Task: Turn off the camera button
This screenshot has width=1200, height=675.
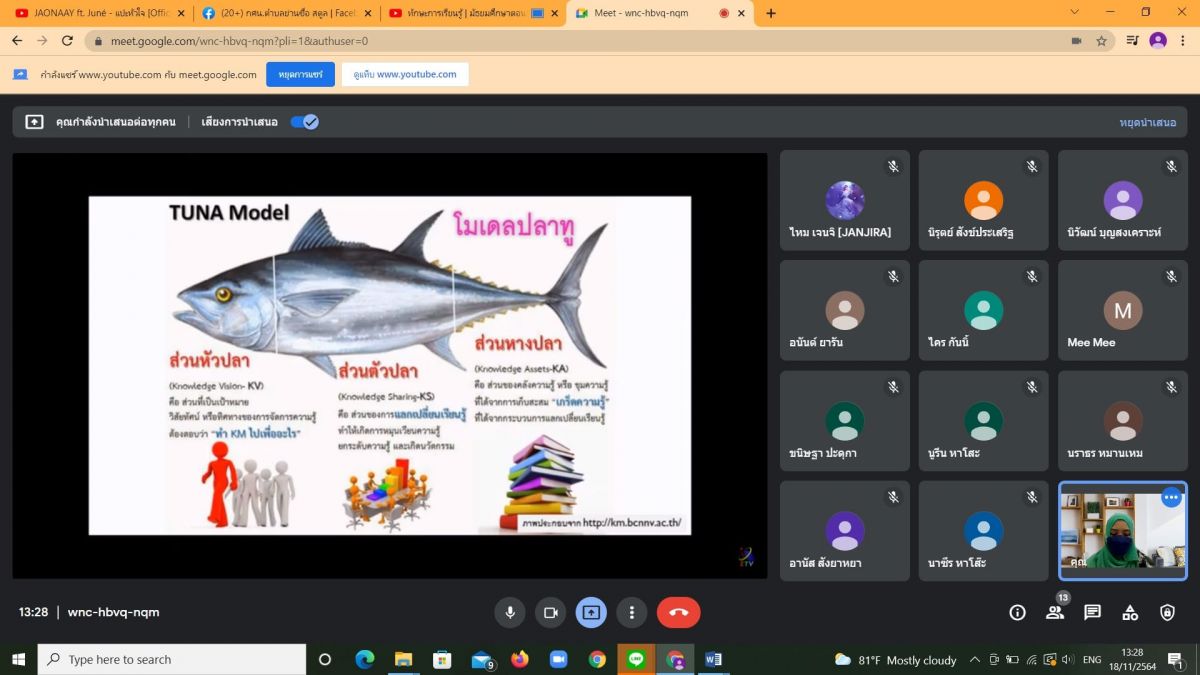Action: click(x=549, y=612)
